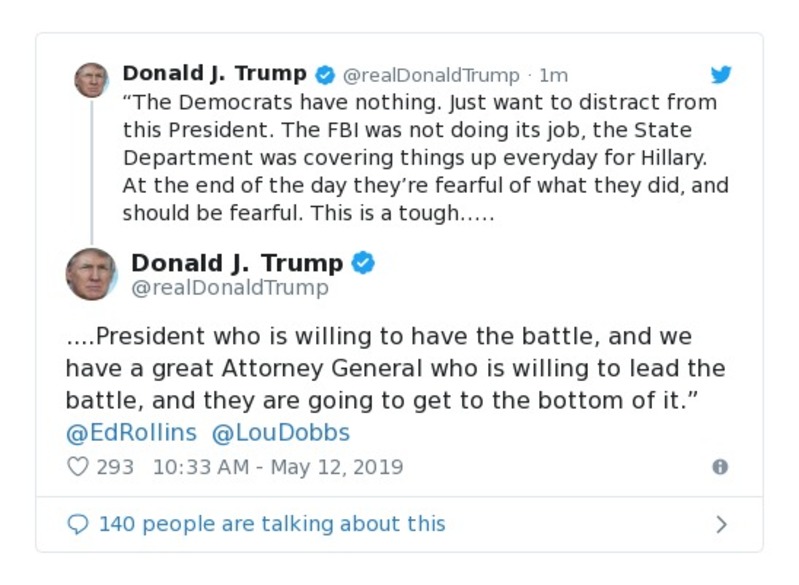
Task: Click the "1m" timestamp of the top tweet
Action: tap(553, 75)
